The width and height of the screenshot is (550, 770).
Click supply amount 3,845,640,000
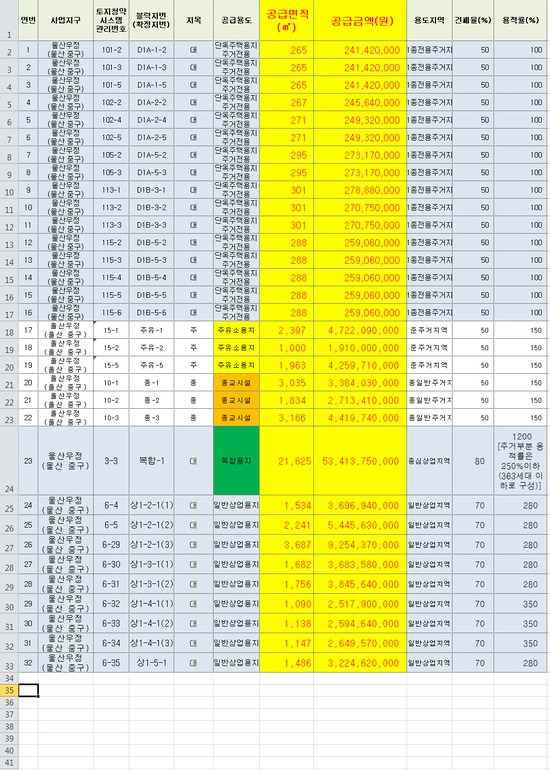(x=360, y=584)
